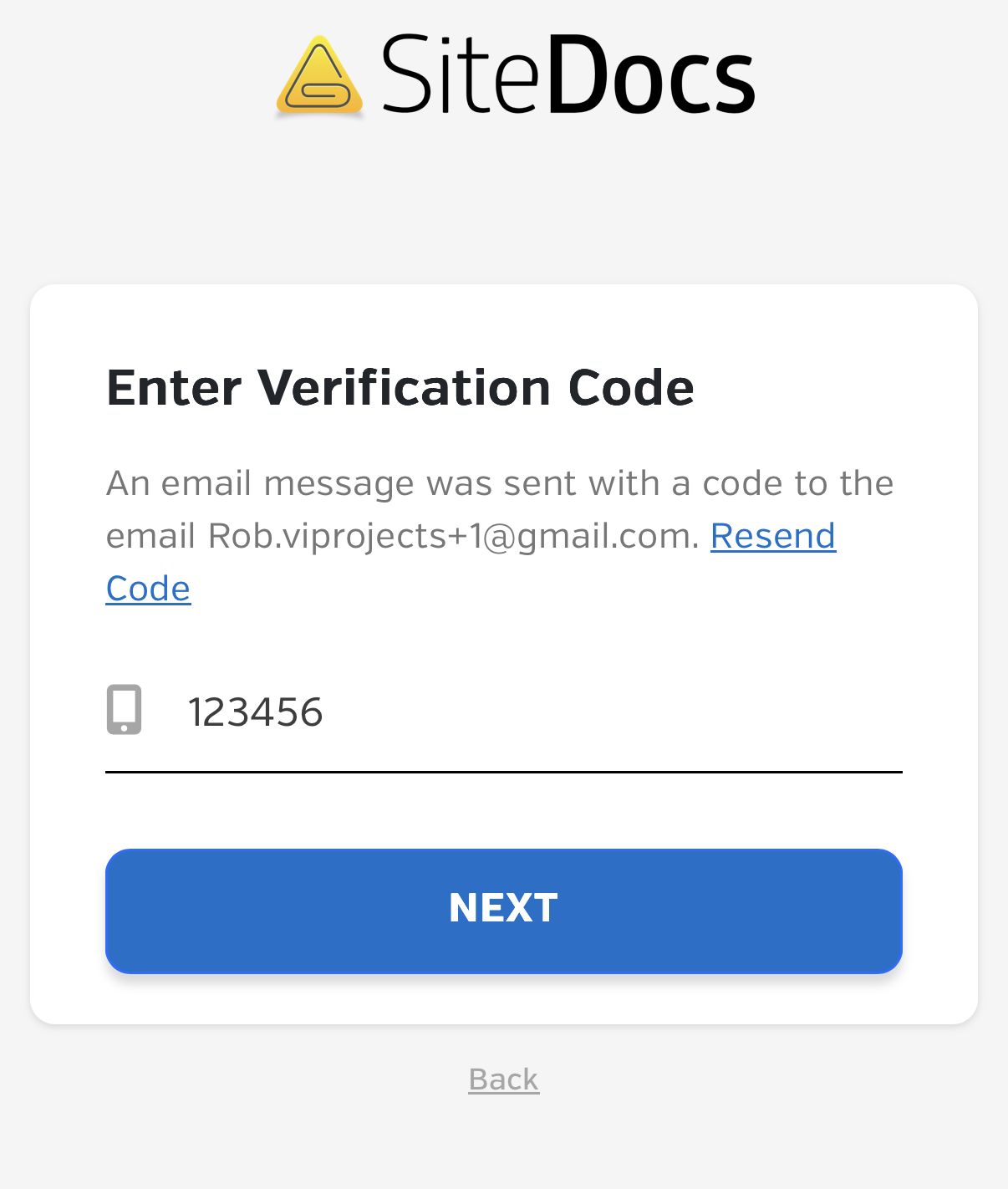Screen dimensions: 1008x1189
Task: Click the white NEXT label on the button
Action: tap(503, 908)
